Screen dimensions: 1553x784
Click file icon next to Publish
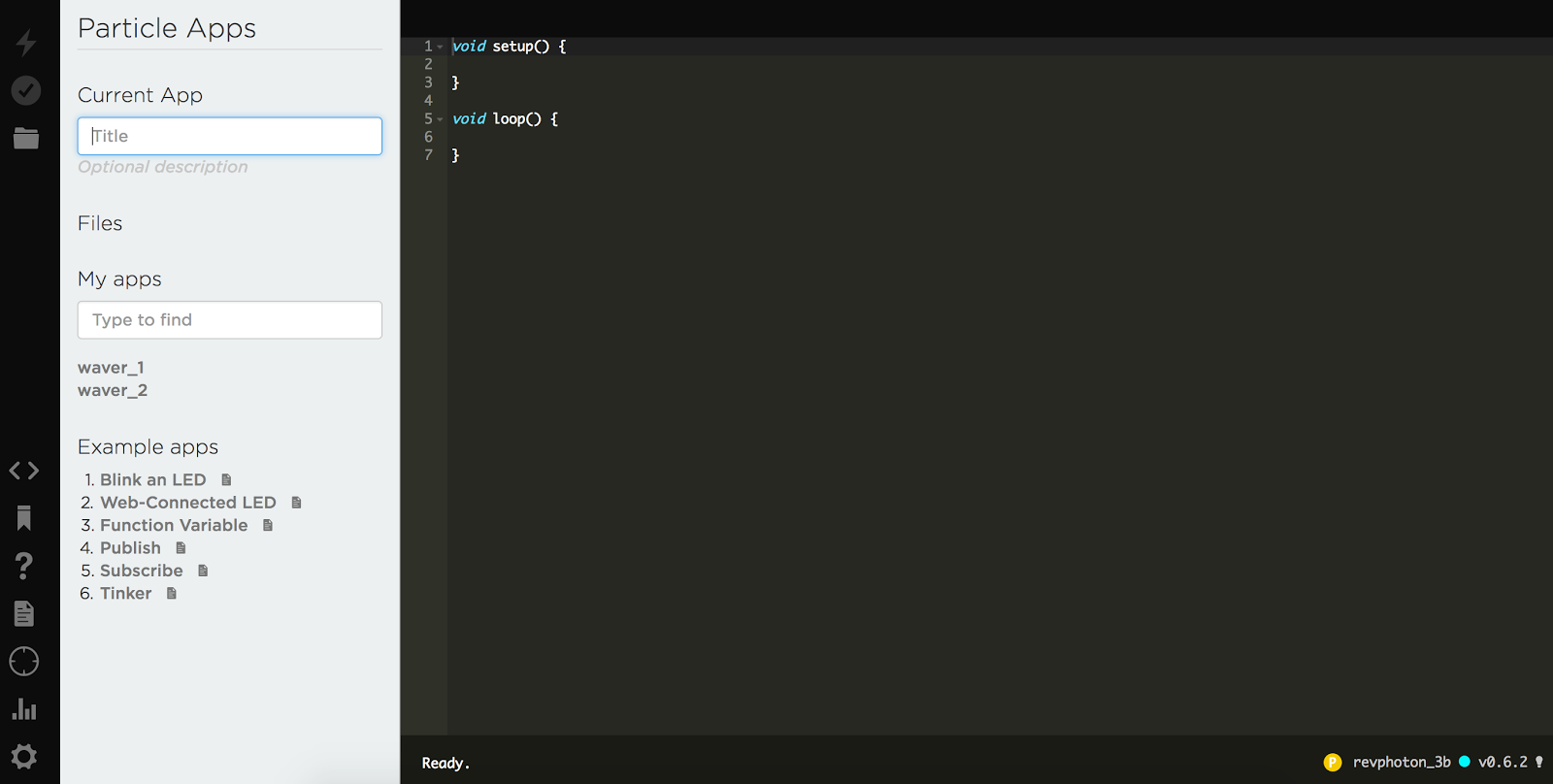[x=181, y=548]
